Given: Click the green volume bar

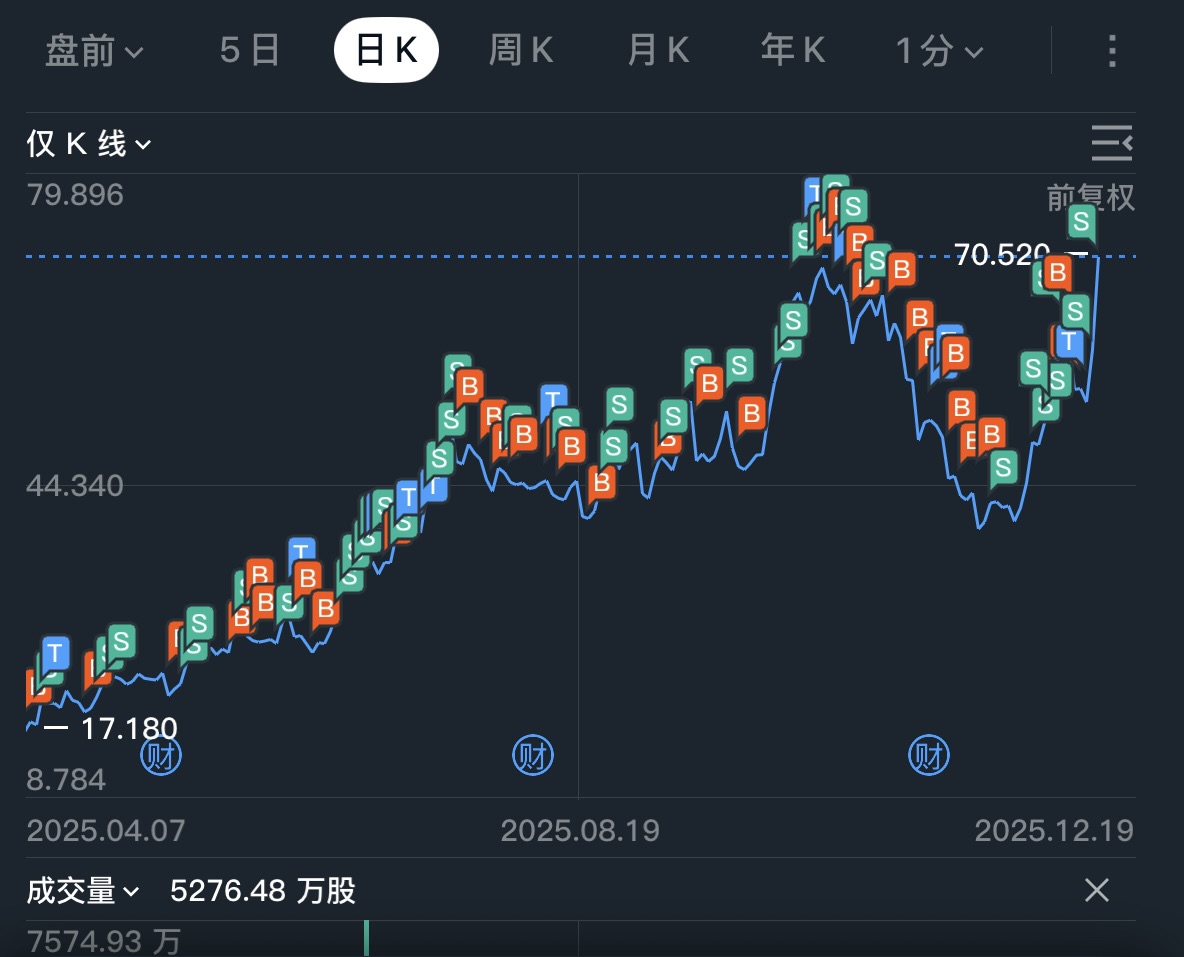Looking at the screenshot, I should click(366, 938).
